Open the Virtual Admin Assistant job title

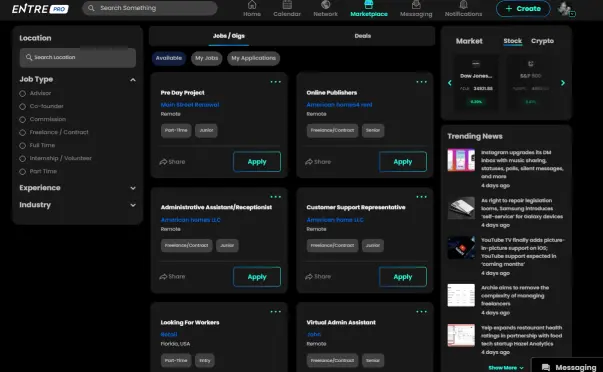(341, 322)
